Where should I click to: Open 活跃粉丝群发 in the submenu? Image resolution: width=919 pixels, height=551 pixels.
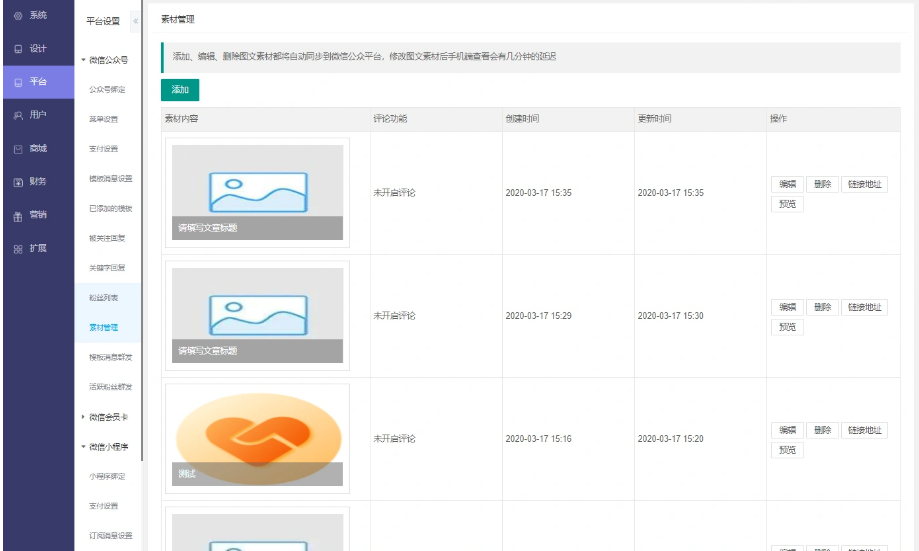tap(111, 387)
